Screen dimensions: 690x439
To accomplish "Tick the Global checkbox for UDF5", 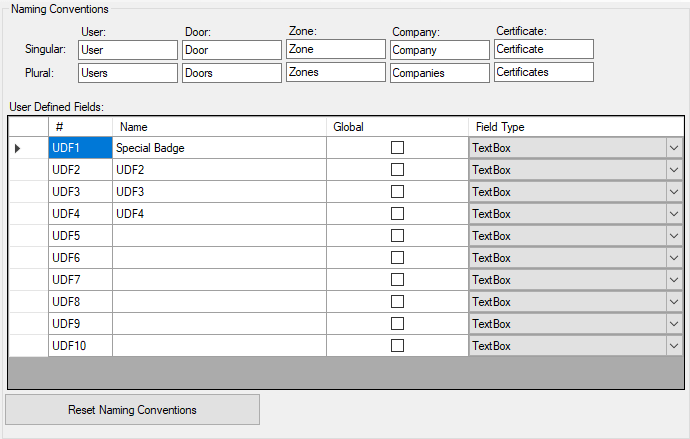I will click(397, 235).
